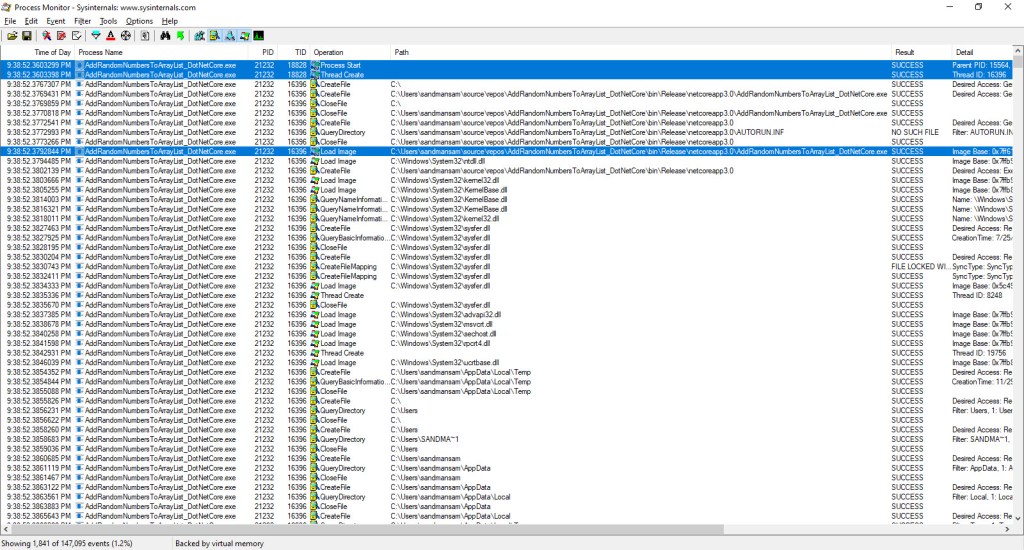Click the Open log file toolbar icon

[x=12, y=35]
